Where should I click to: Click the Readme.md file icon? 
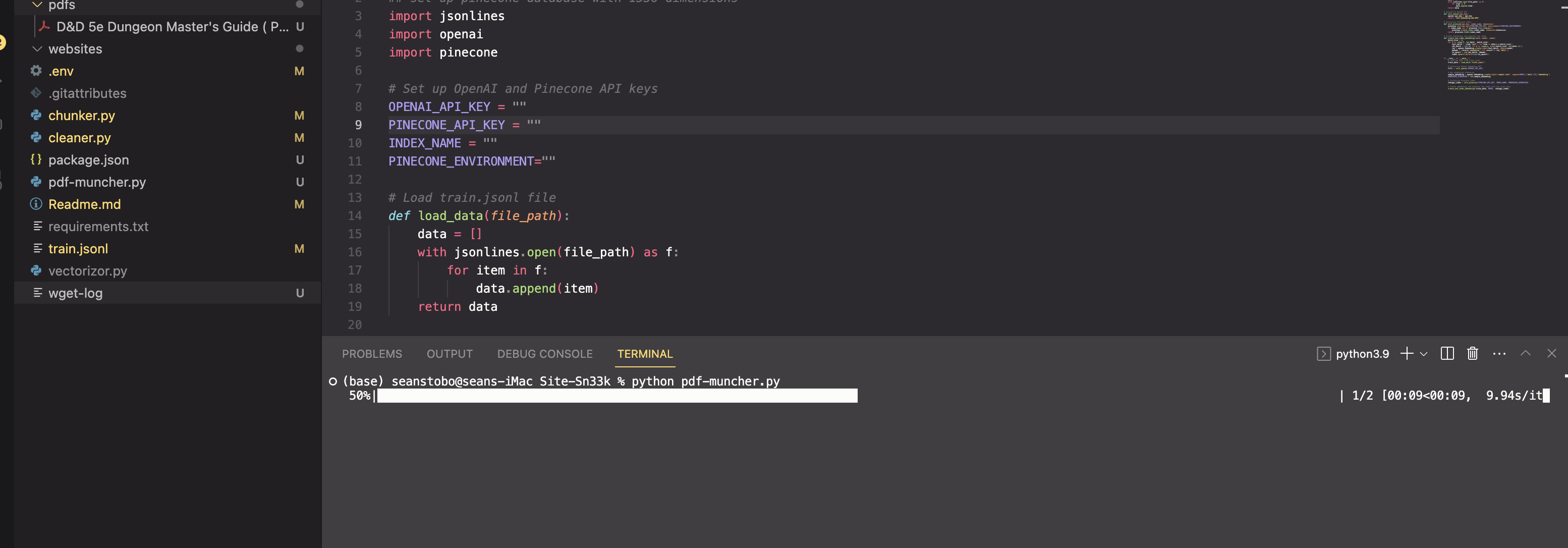36,204
